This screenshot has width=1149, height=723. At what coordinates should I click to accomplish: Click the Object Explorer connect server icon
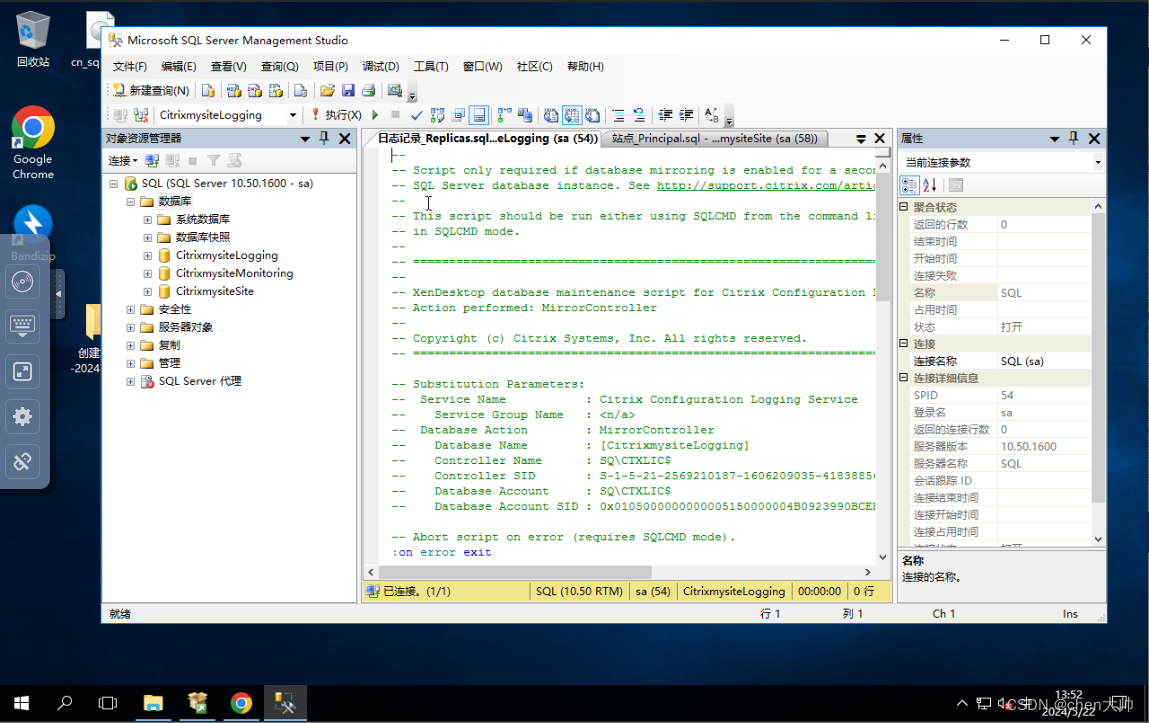click(x=152, y=160)
